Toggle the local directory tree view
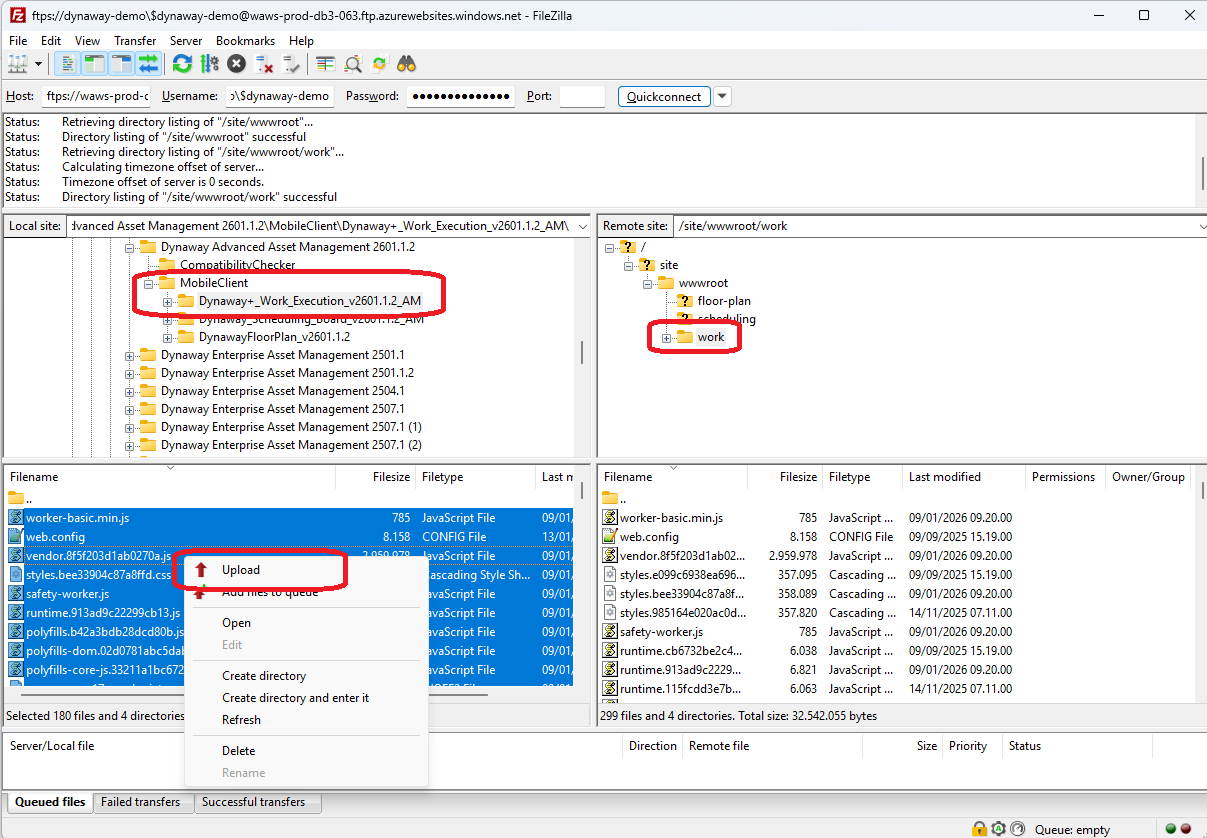Image resolution: width=1207 pixels, height=838 pixels. [x=95, y=64]
